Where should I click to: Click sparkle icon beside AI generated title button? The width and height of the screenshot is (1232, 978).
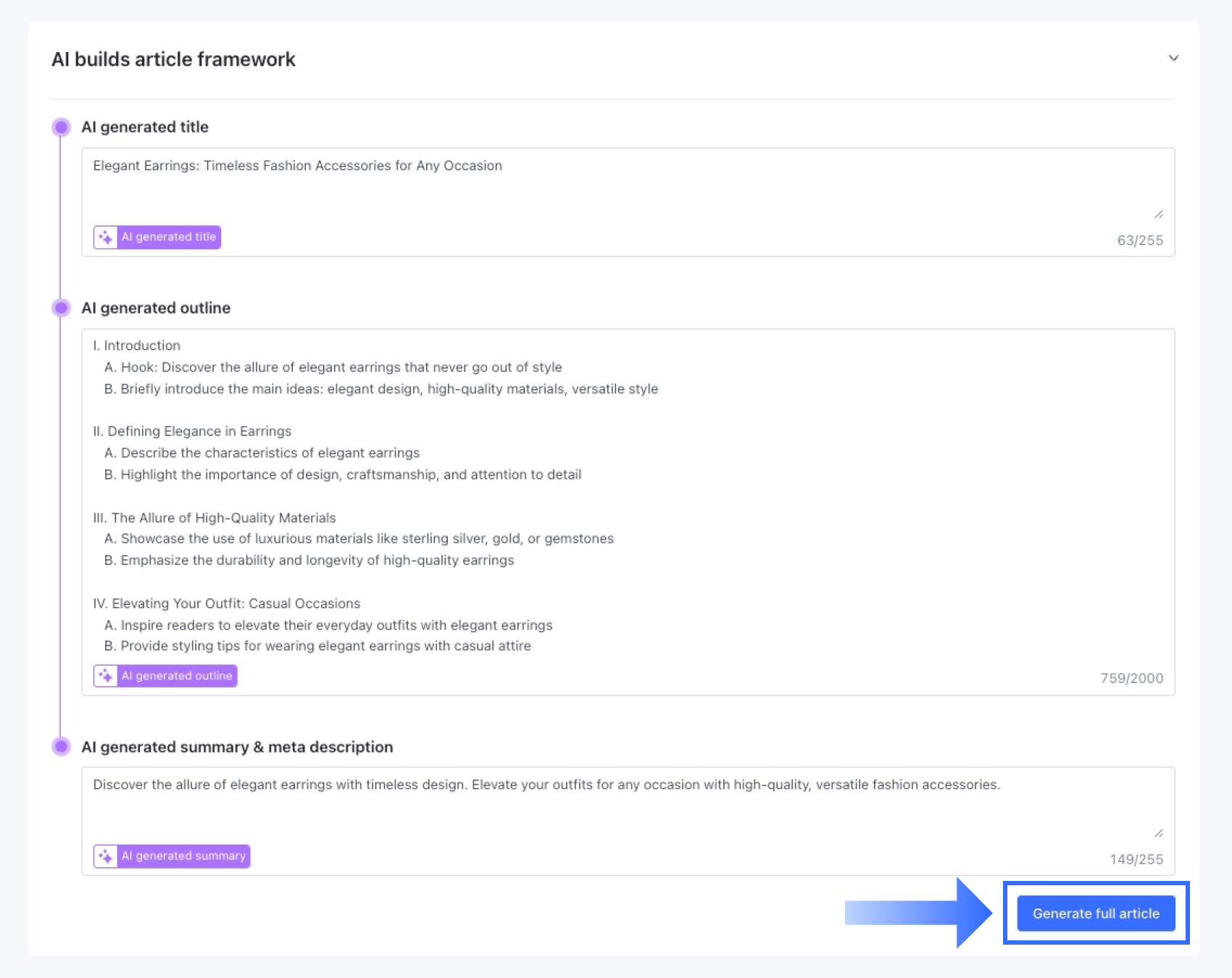[x=106, y=238]
